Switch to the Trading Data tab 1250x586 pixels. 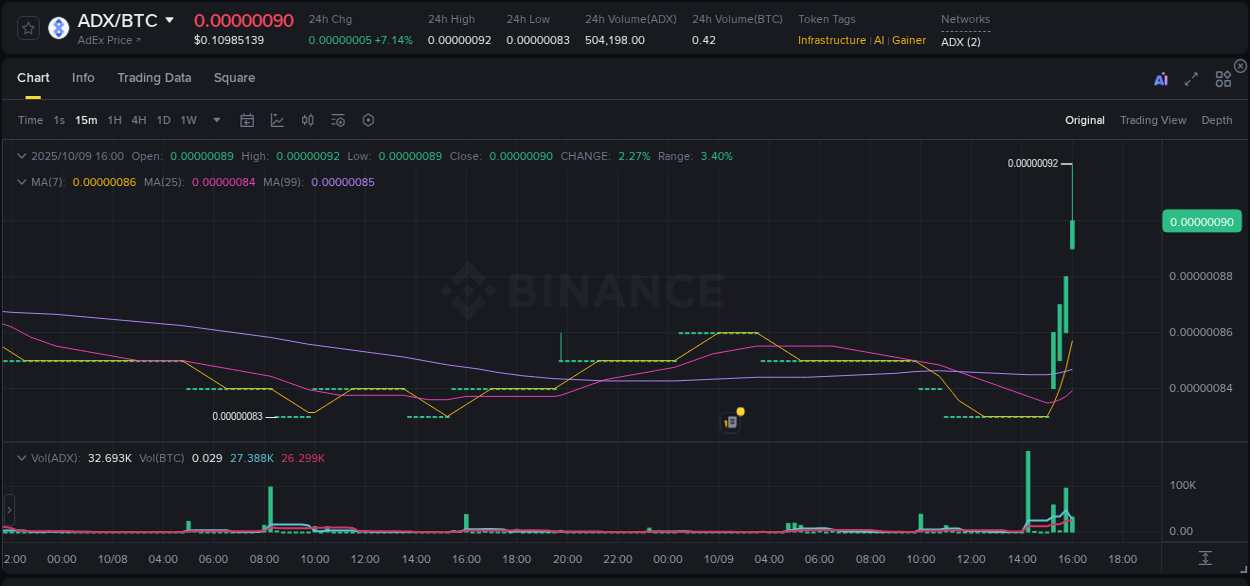pyautogui.click(x=154, y=77)
